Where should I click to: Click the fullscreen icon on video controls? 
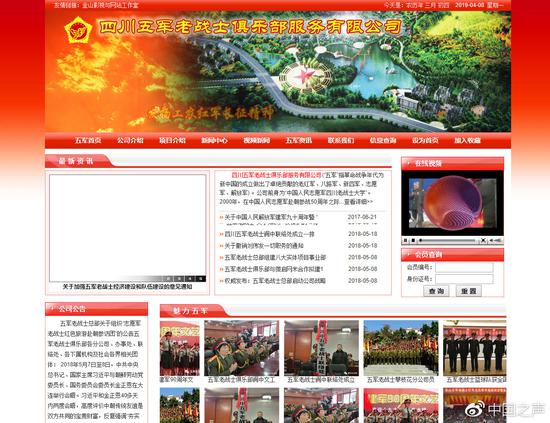pyautogui.click(x=483, y=240)
